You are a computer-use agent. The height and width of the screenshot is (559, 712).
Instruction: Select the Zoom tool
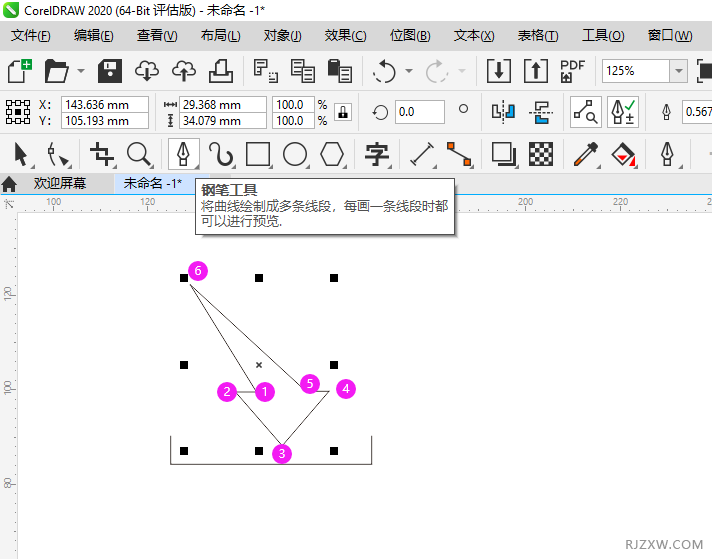click(139, 154)
